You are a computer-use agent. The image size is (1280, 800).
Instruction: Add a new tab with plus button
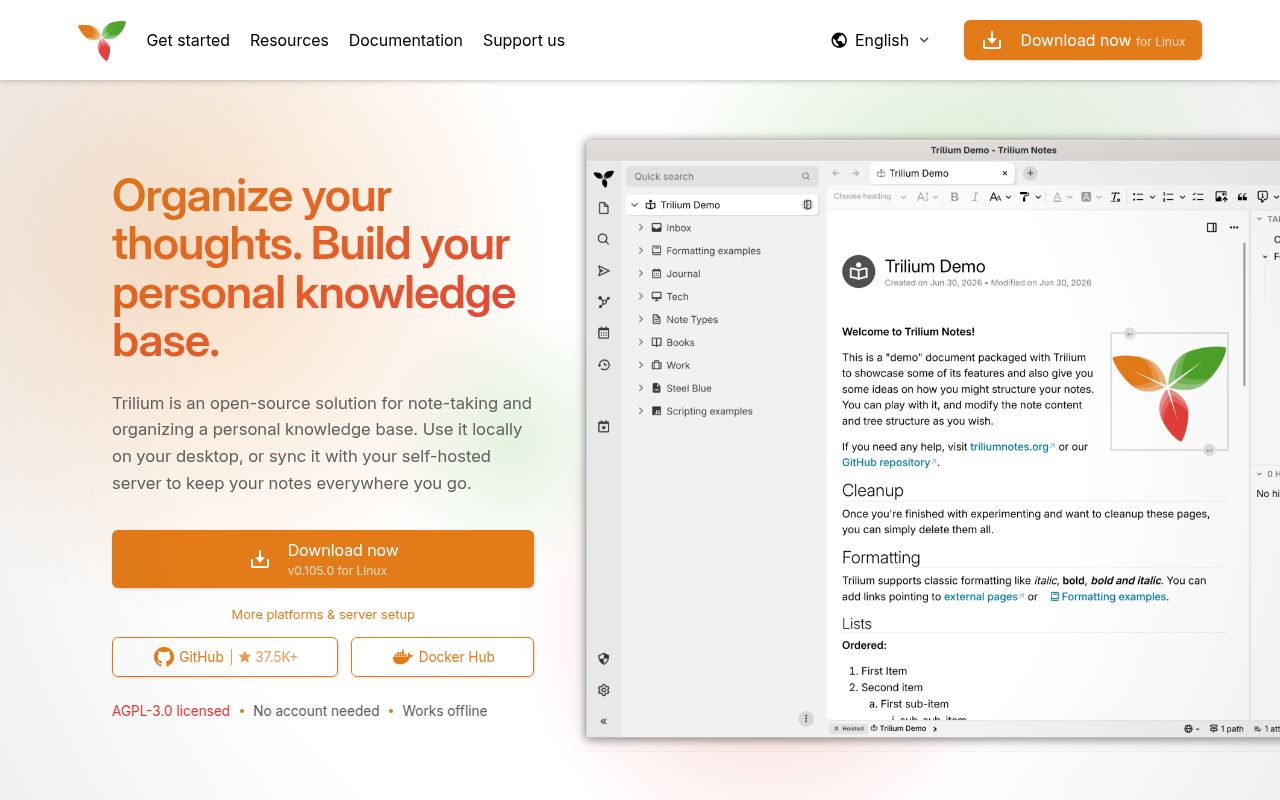click(1030, 173)
